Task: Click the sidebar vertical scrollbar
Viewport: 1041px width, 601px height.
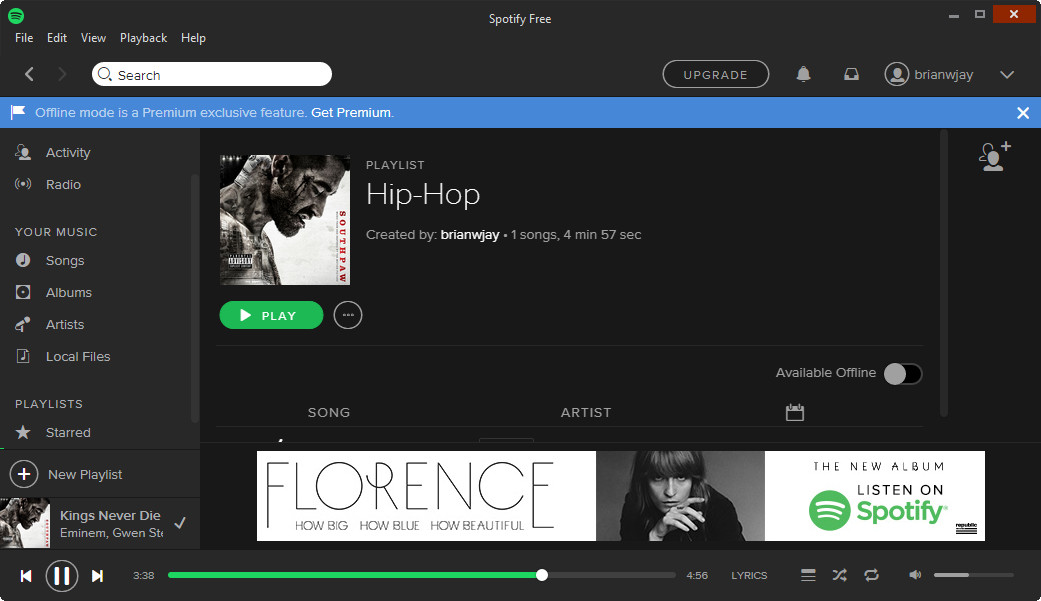Action: pos(195,298)
